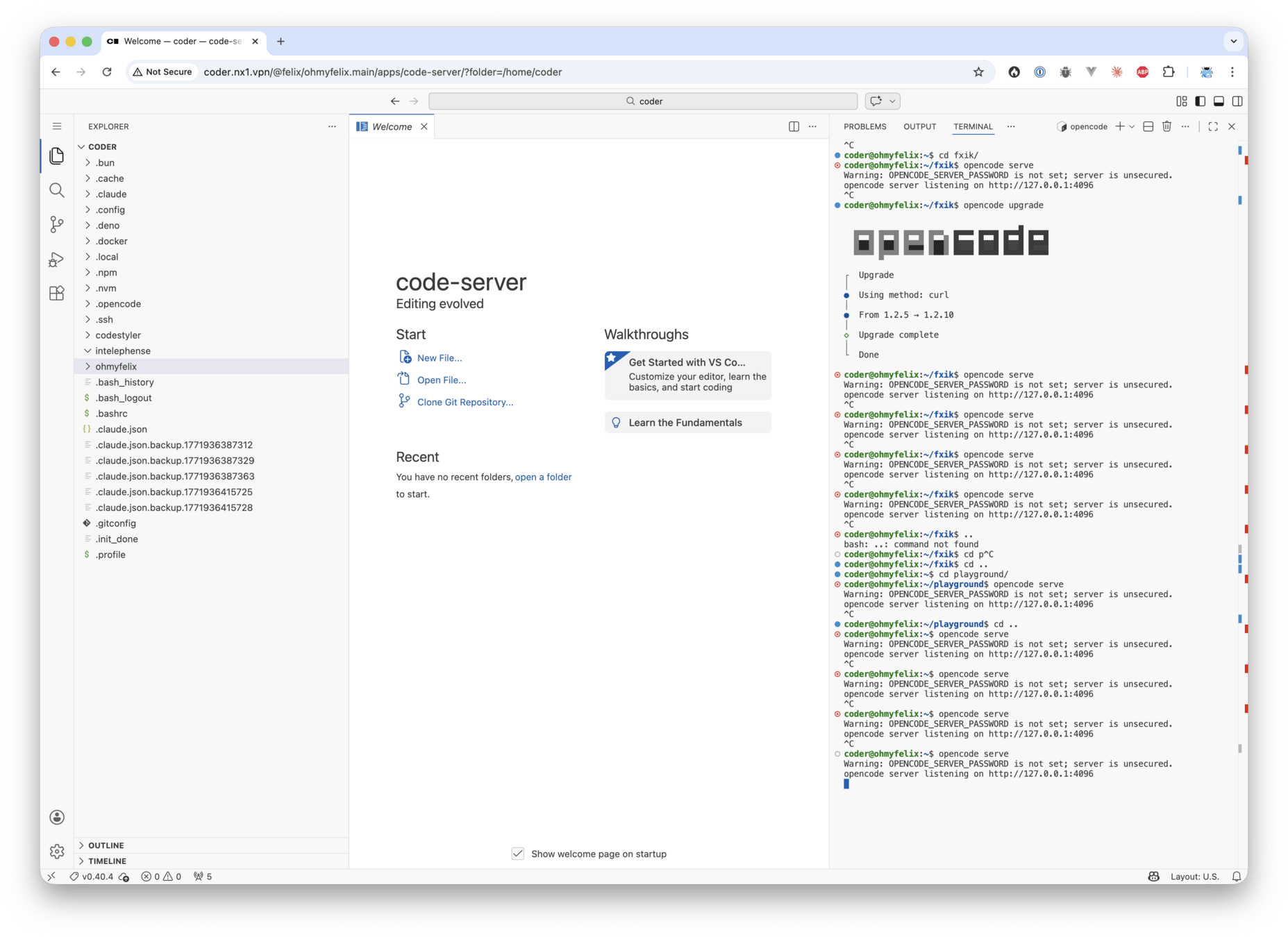Open the Run and Debug view
The height and width of the screenshot is (937, 1288).
[57, 259]
